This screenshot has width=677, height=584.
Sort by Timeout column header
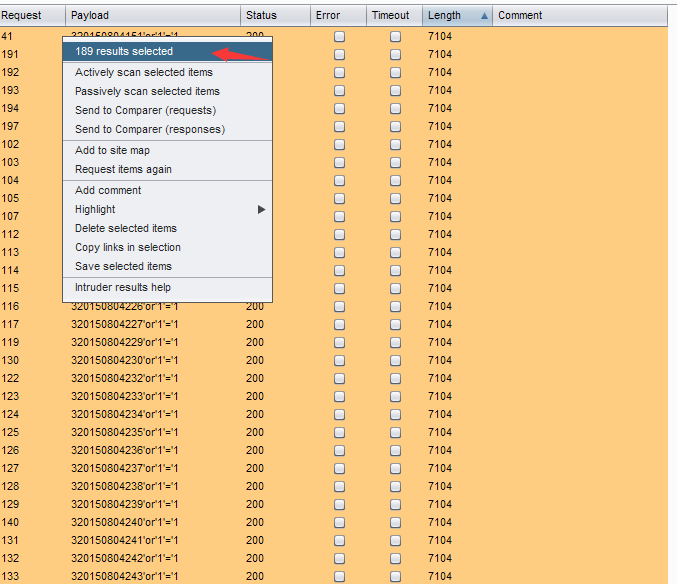click(x=395, y=16)
